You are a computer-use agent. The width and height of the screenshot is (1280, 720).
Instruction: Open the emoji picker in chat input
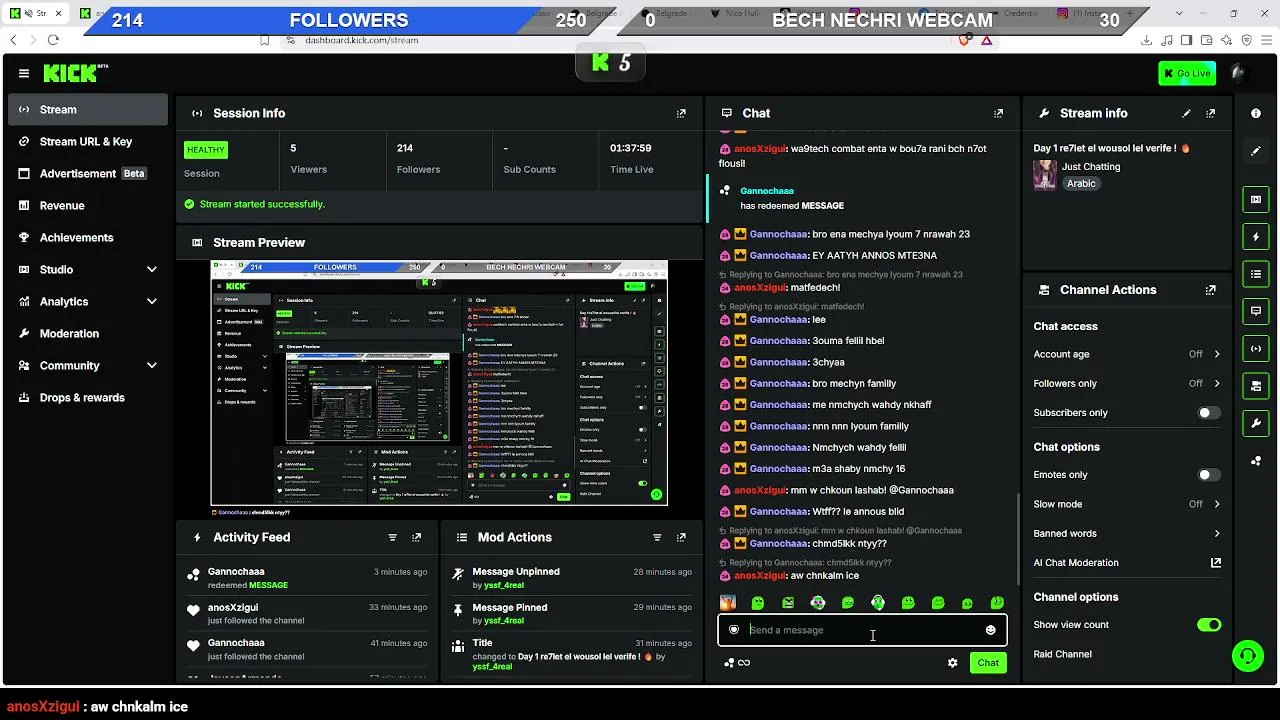point(990,630)
